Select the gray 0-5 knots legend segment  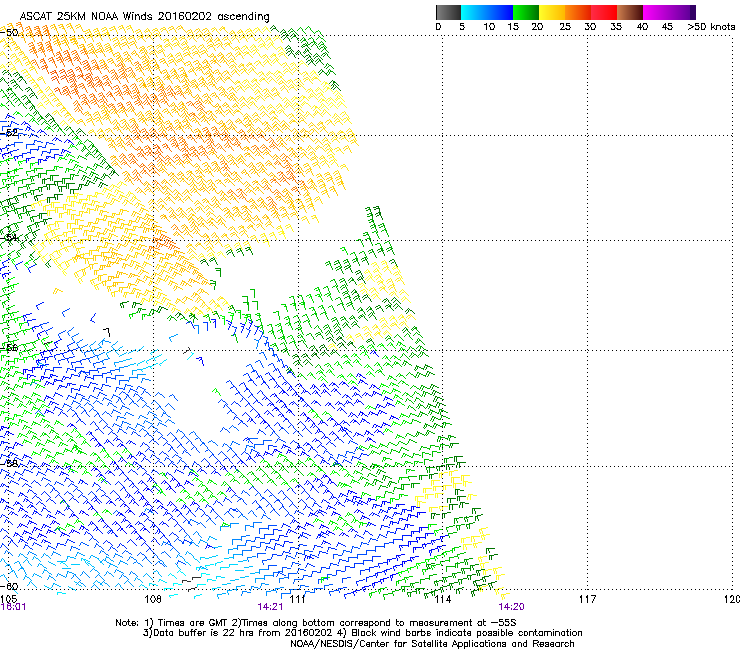pos(448,12)
